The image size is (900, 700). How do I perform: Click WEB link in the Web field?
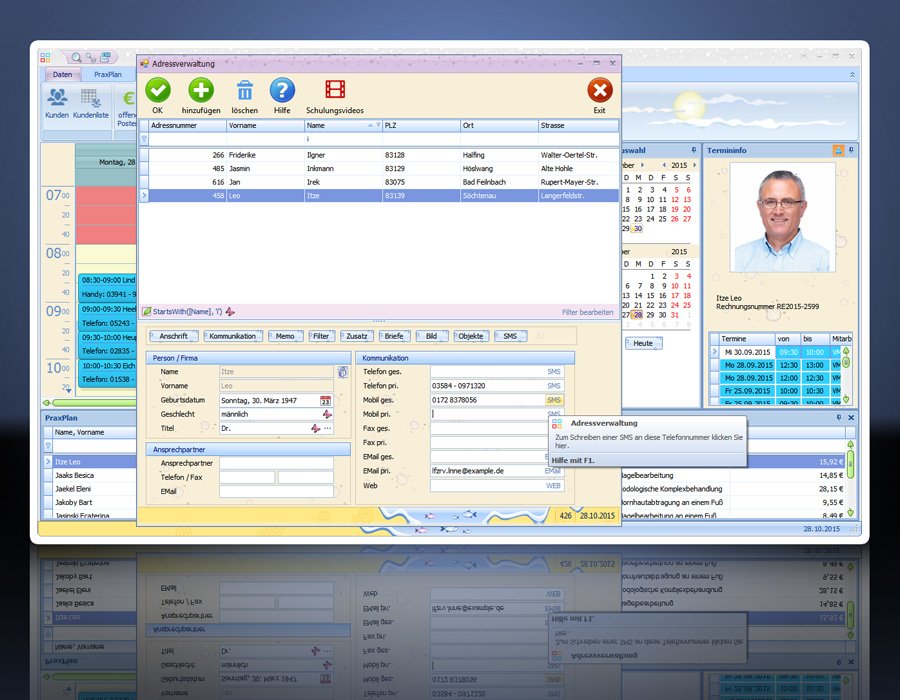[553, 485]
